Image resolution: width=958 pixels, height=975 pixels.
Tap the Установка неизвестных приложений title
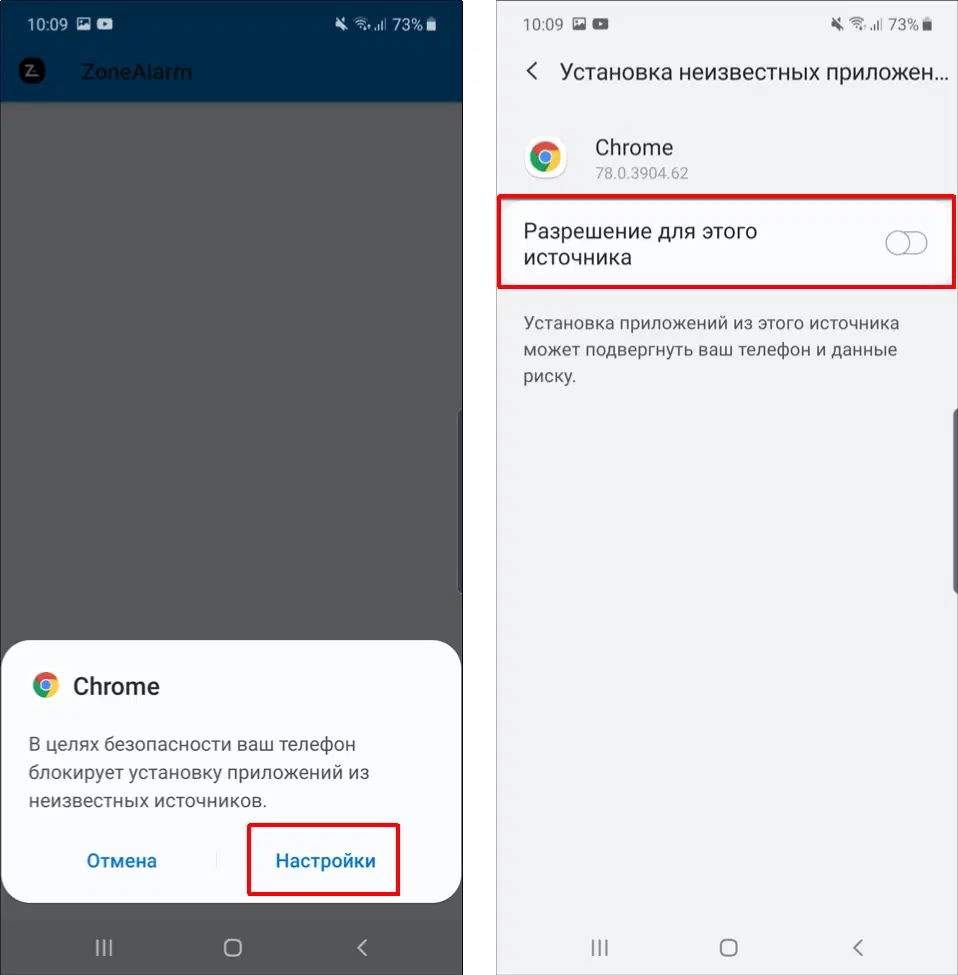[753, 72]
